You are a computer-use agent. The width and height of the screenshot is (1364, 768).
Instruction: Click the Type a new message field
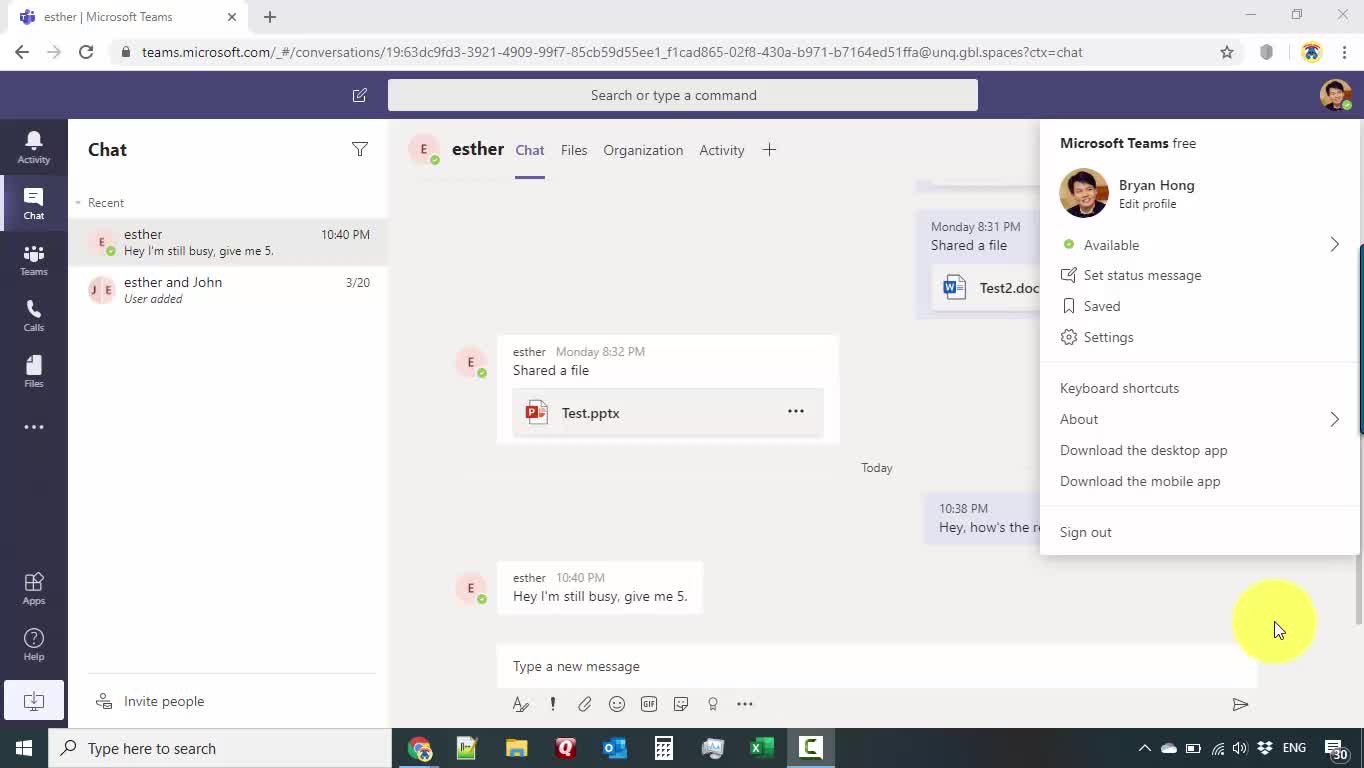[860, 666]
